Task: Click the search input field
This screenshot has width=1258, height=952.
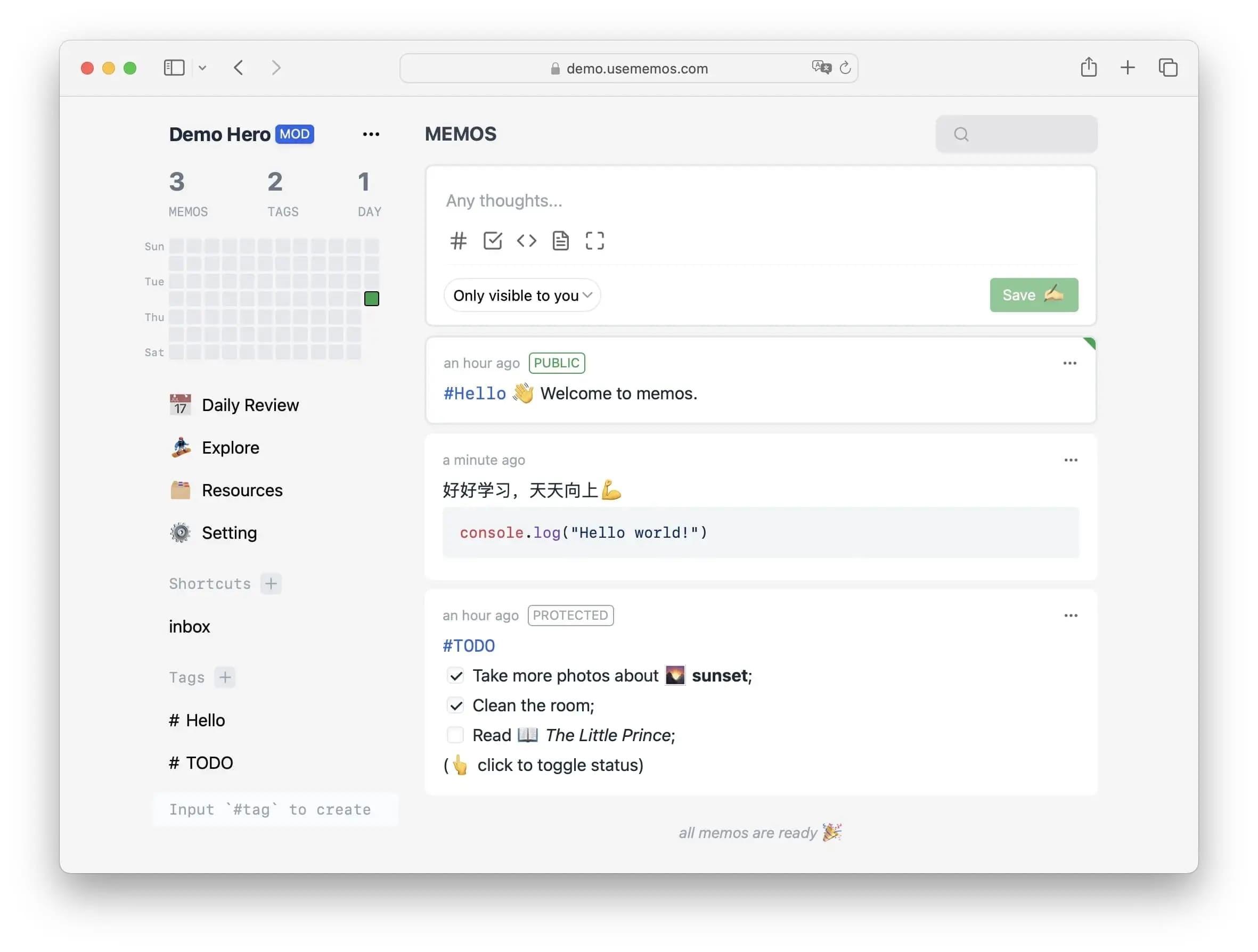Action: [x=1016, y=133]
